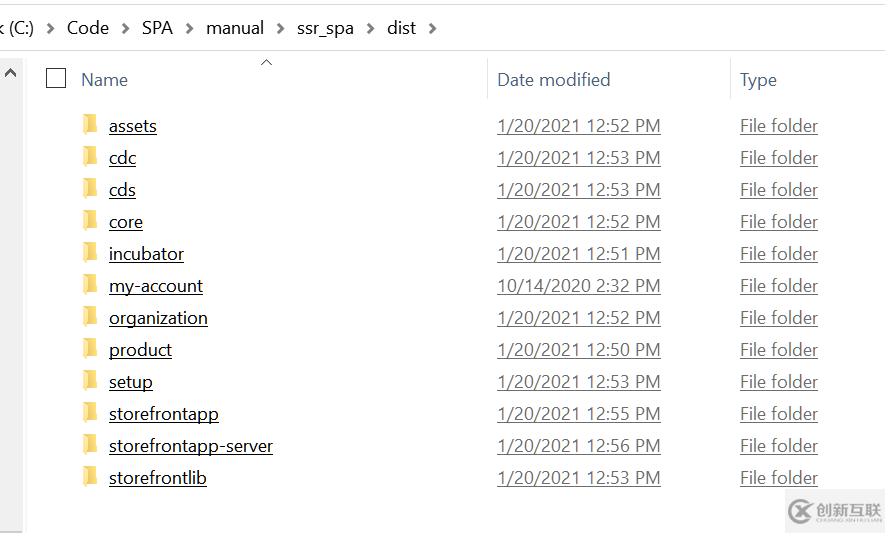
Task: Collapse navigation pane using the up arrow
Action: tap(10, 73)
